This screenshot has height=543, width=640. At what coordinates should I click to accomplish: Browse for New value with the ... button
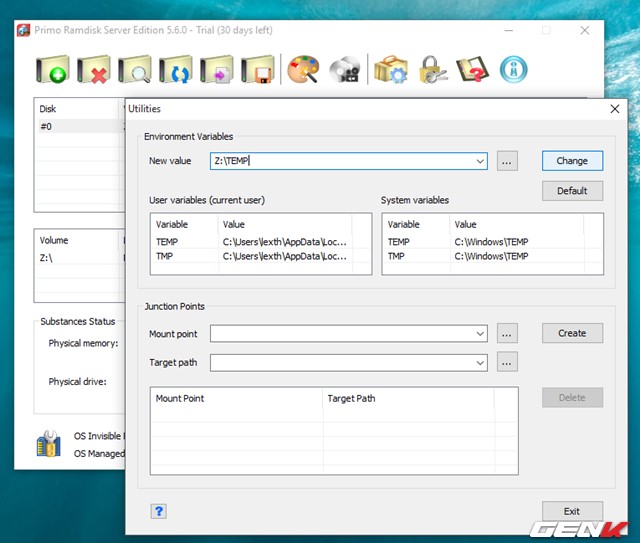507,161
